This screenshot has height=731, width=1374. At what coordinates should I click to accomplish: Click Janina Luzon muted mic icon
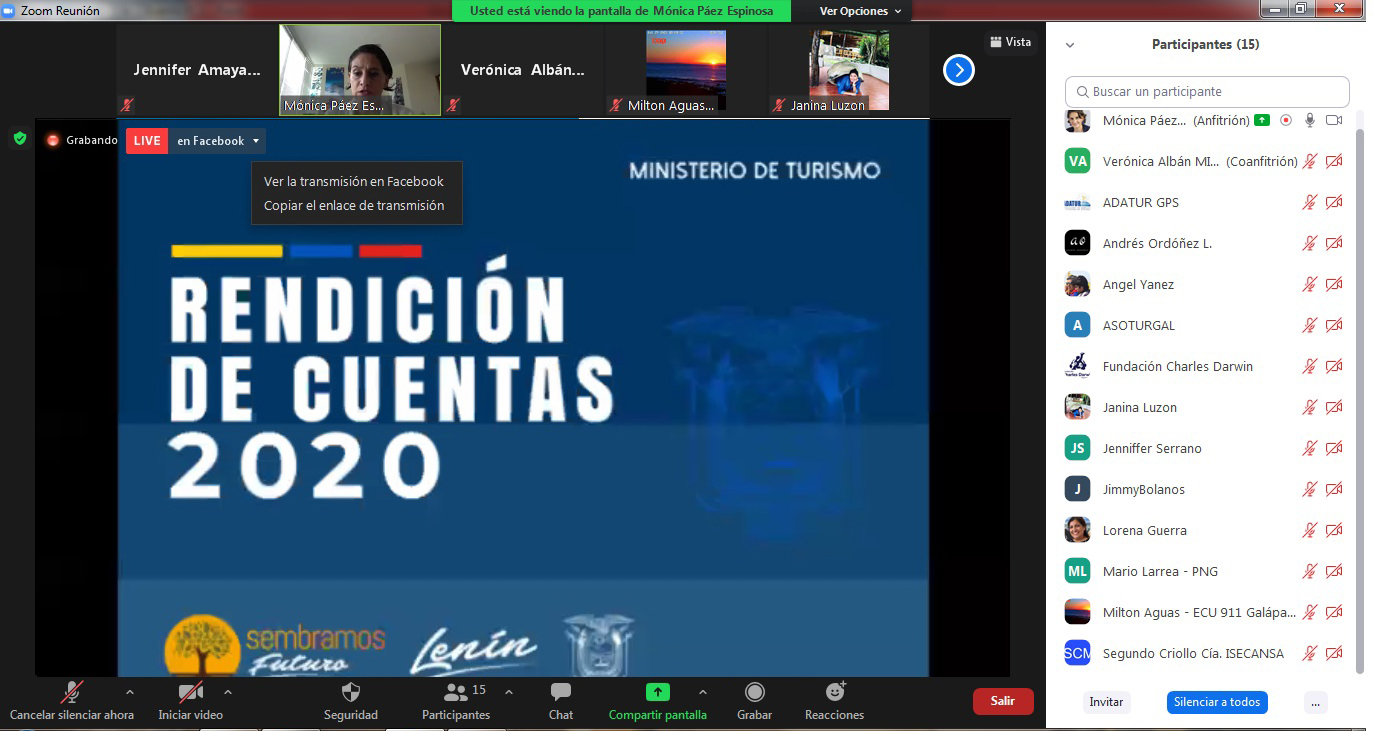[1310, 407]
